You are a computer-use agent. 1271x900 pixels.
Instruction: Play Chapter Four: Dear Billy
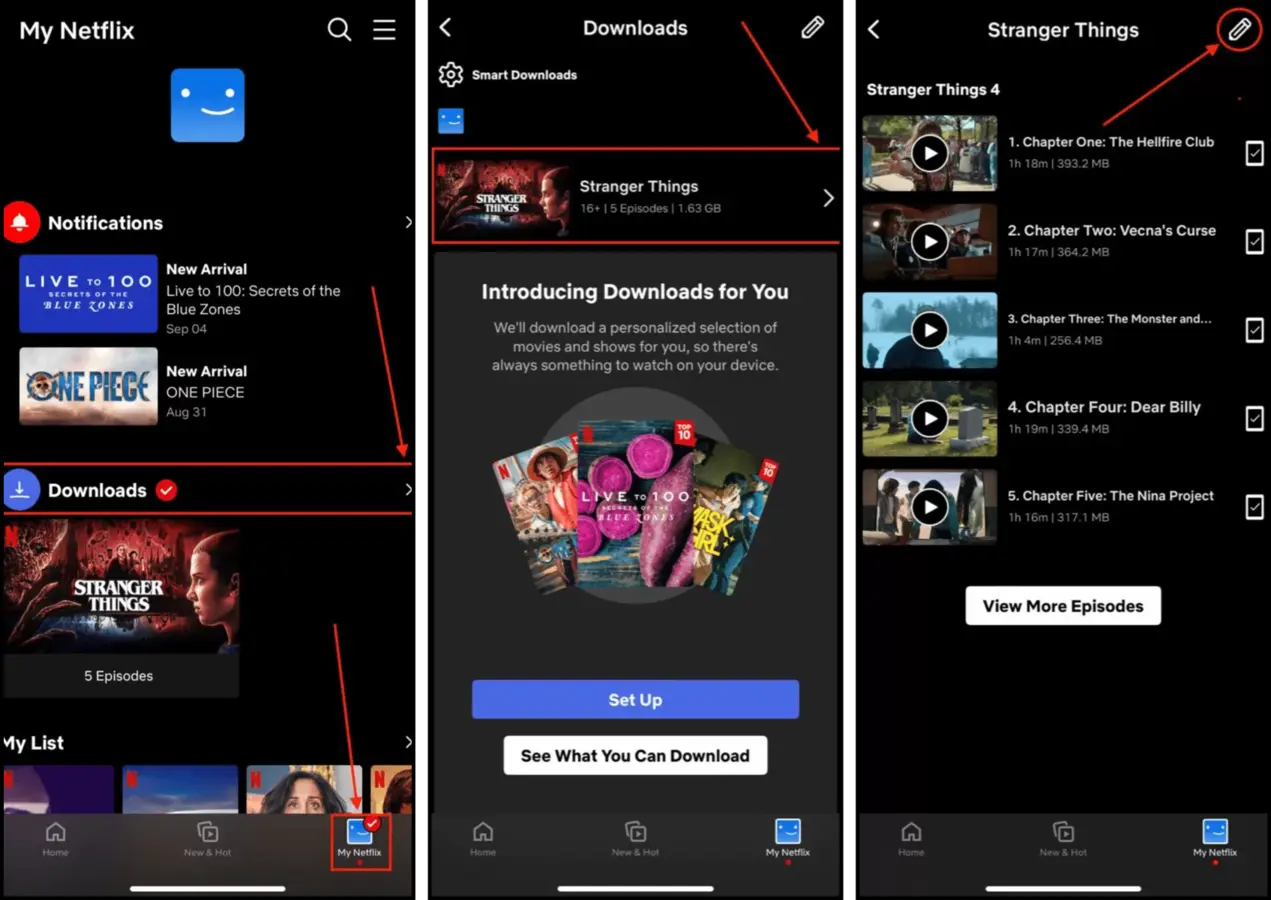(930, 418)
